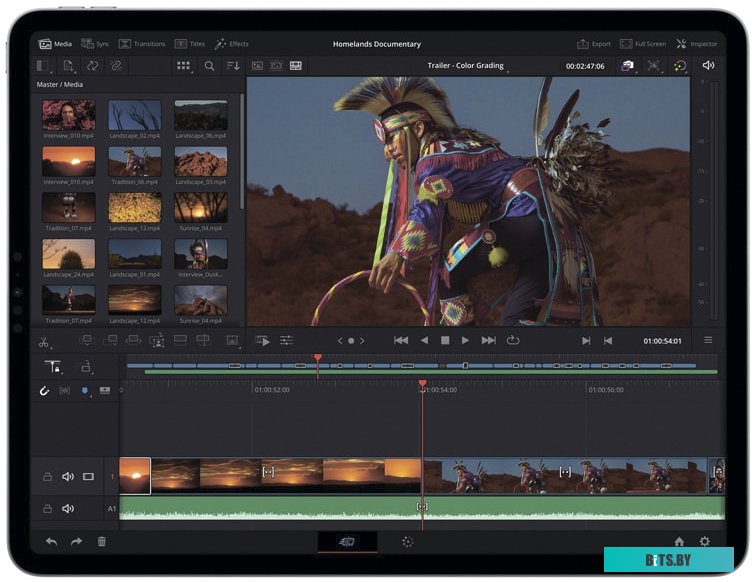Mute the viewer audio speaker icon

(x=708, y=66)
